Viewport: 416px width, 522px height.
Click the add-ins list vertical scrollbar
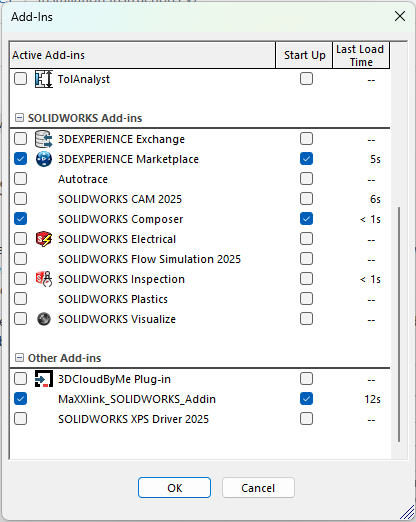[x=399, y=324]
